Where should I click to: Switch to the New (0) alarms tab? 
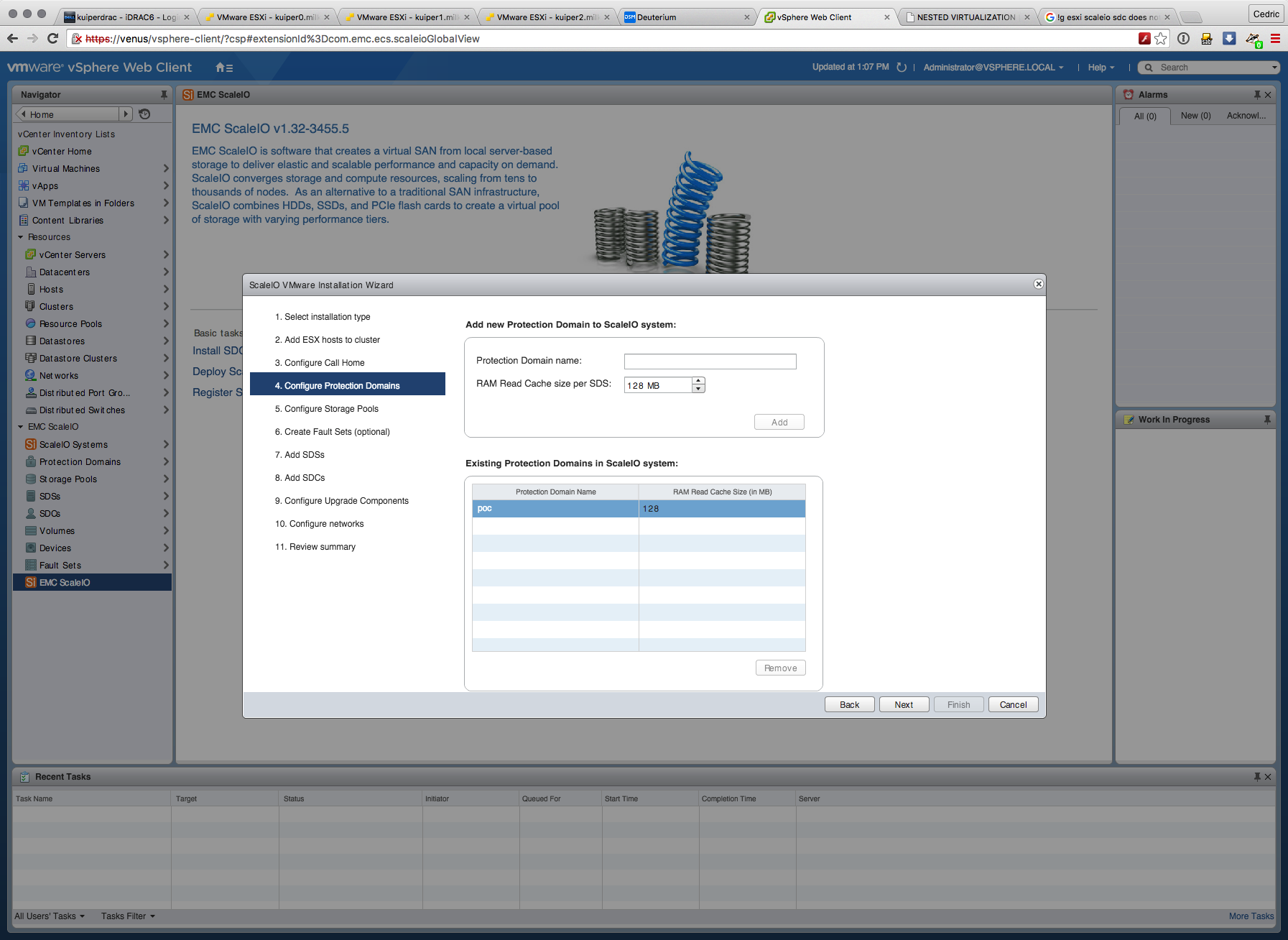point(1195,116)
